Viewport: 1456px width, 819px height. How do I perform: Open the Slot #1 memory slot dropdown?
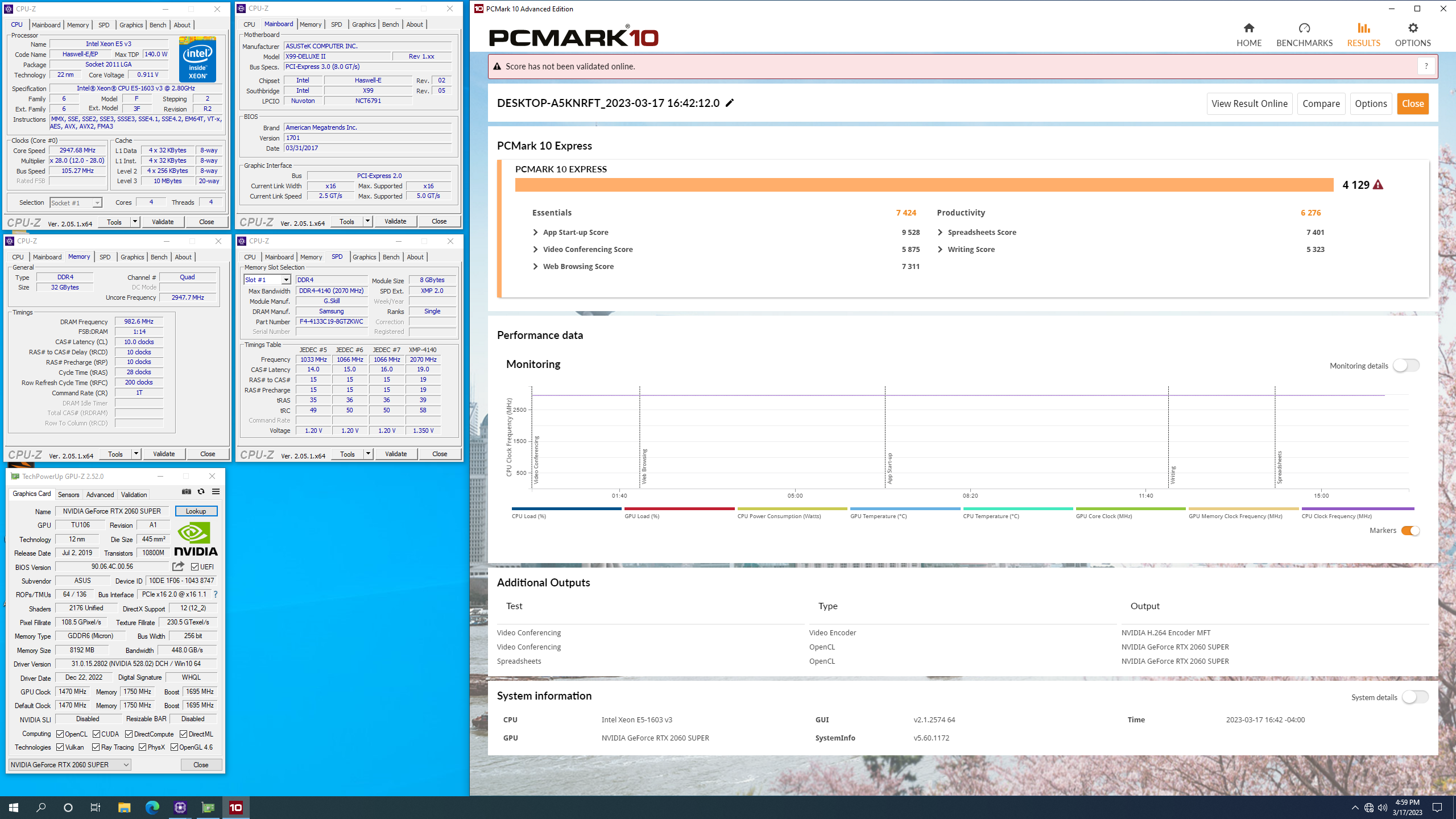(267, 280)
